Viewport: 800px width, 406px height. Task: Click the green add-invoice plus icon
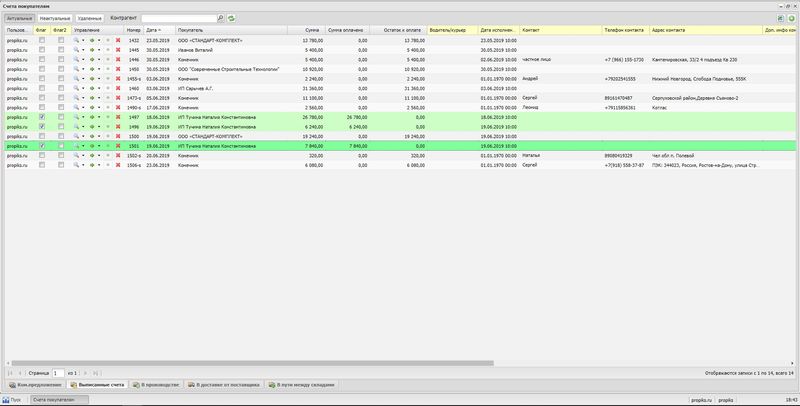coord(791,18)
